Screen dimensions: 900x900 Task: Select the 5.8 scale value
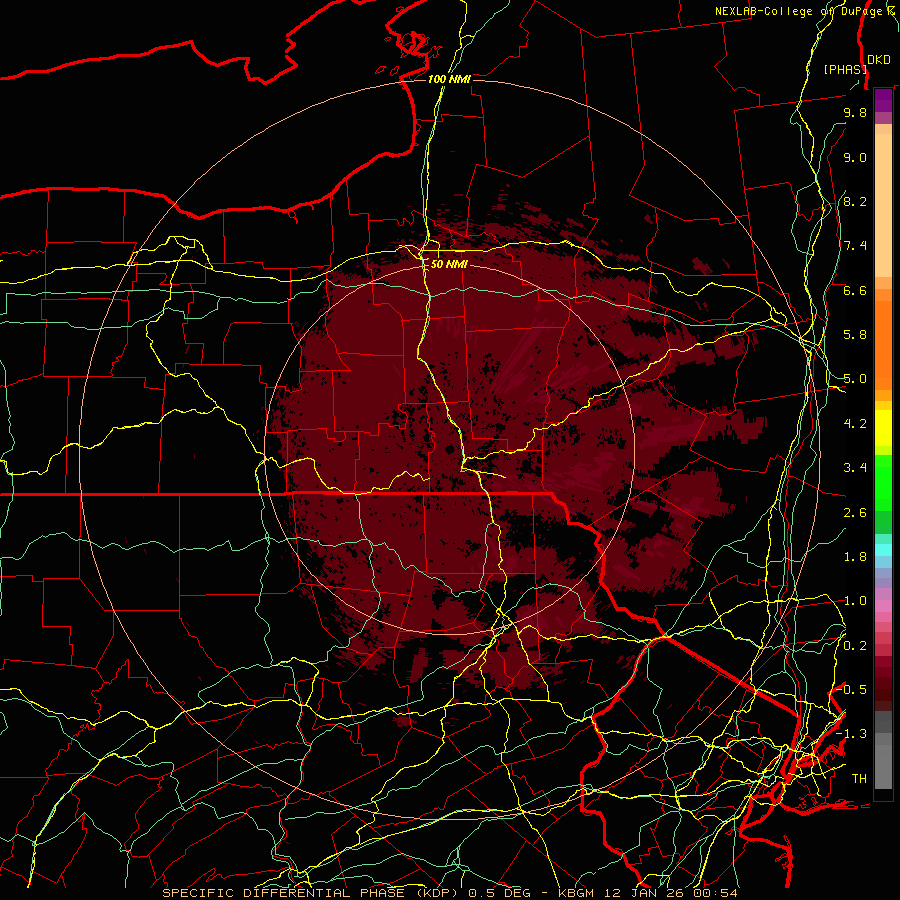pos(855,335)
